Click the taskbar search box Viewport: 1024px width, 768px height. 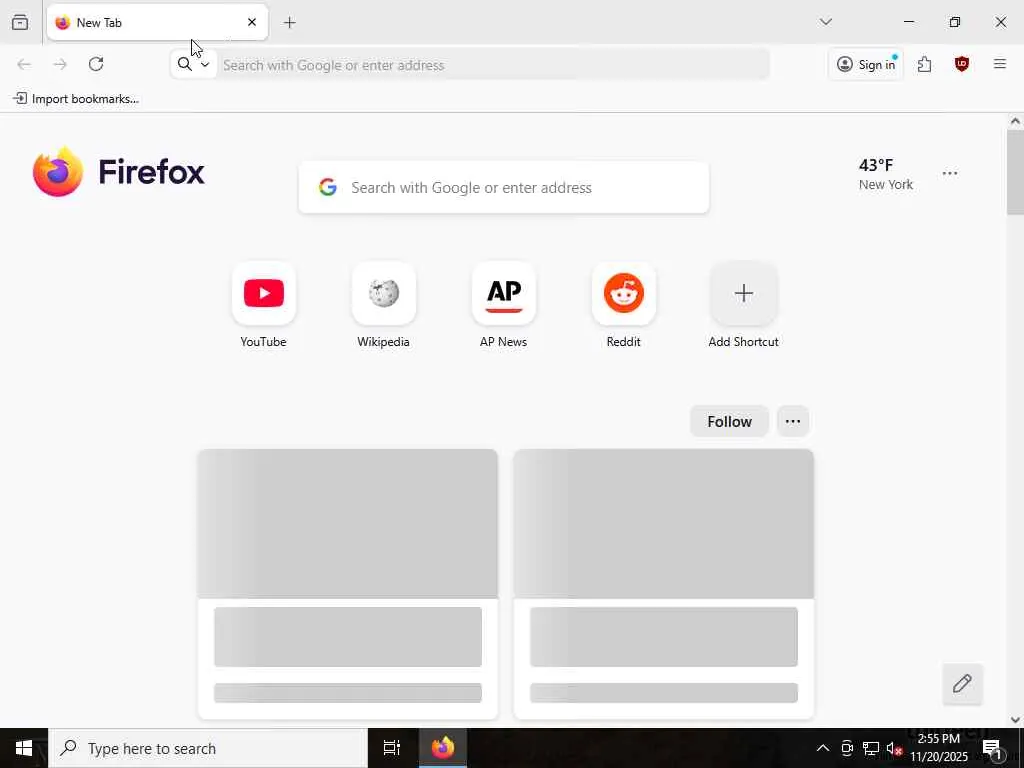click(x=208, y=748)
